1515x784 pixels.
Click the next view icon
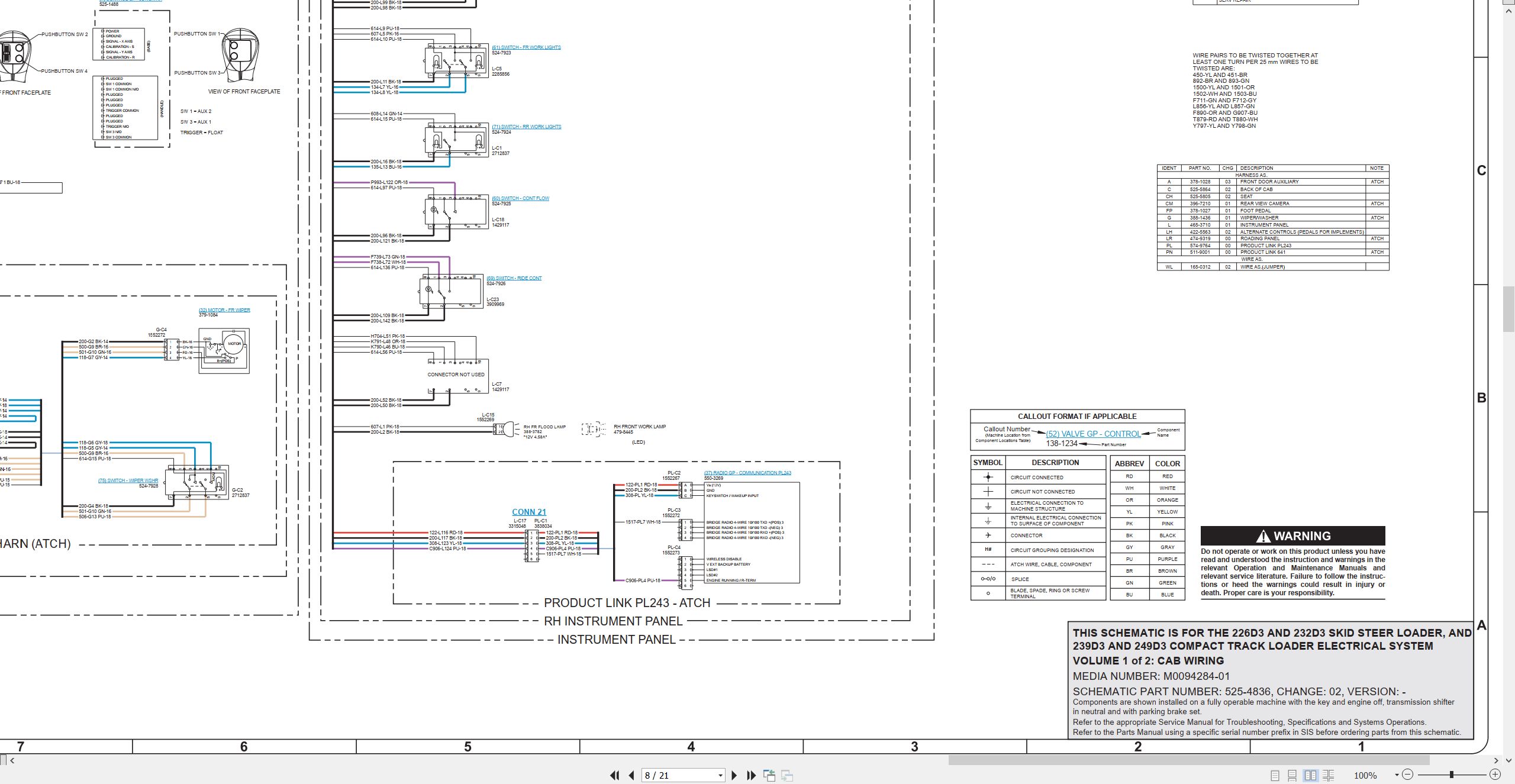[x=787, y=775]
